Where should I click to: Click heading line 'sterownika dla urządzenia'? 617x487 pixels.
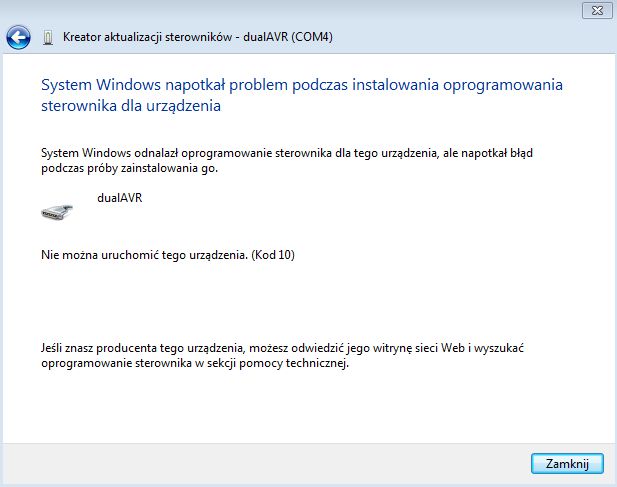point(130,104)
